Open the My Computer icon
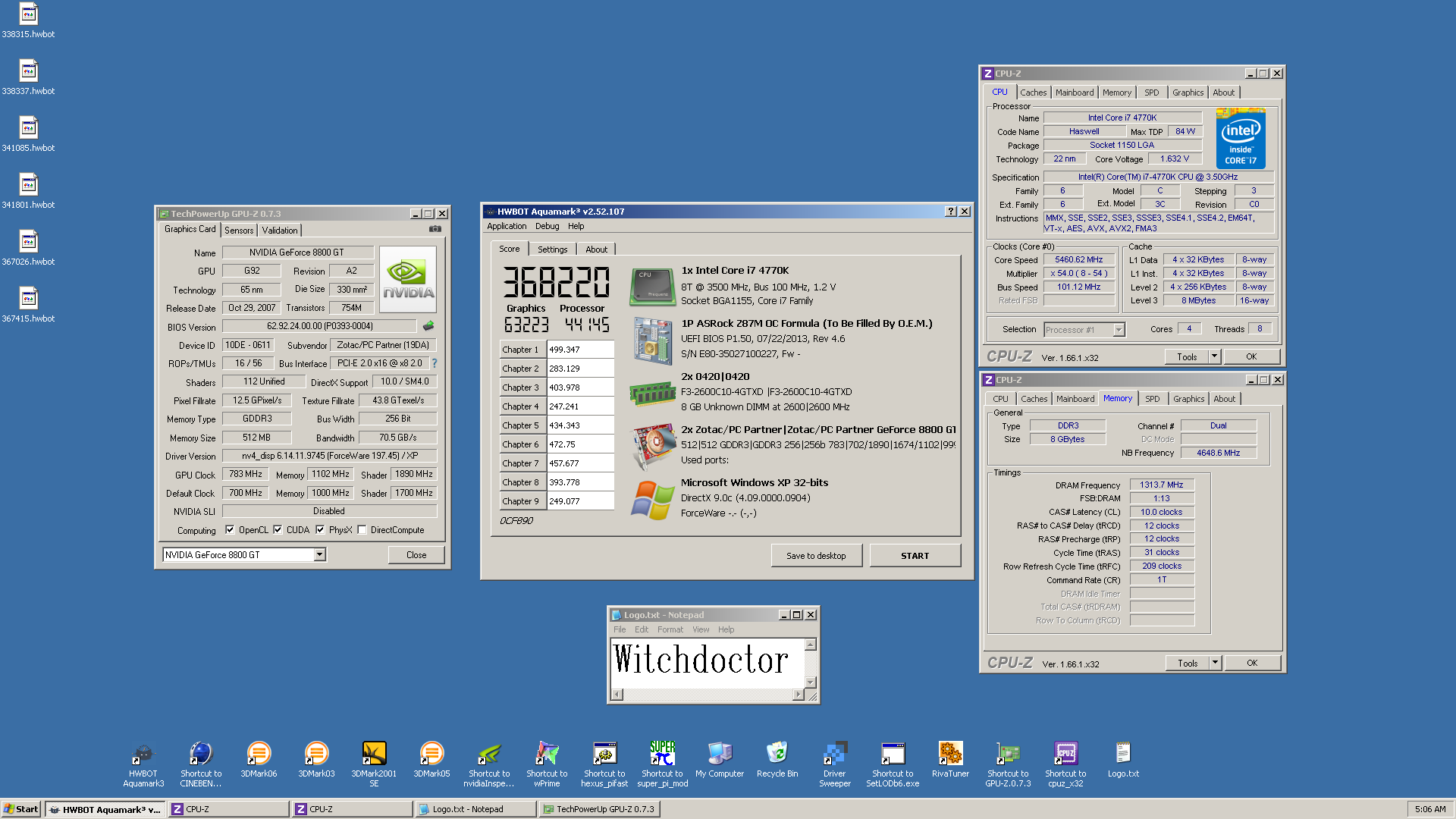 click(x=720, y=759)
